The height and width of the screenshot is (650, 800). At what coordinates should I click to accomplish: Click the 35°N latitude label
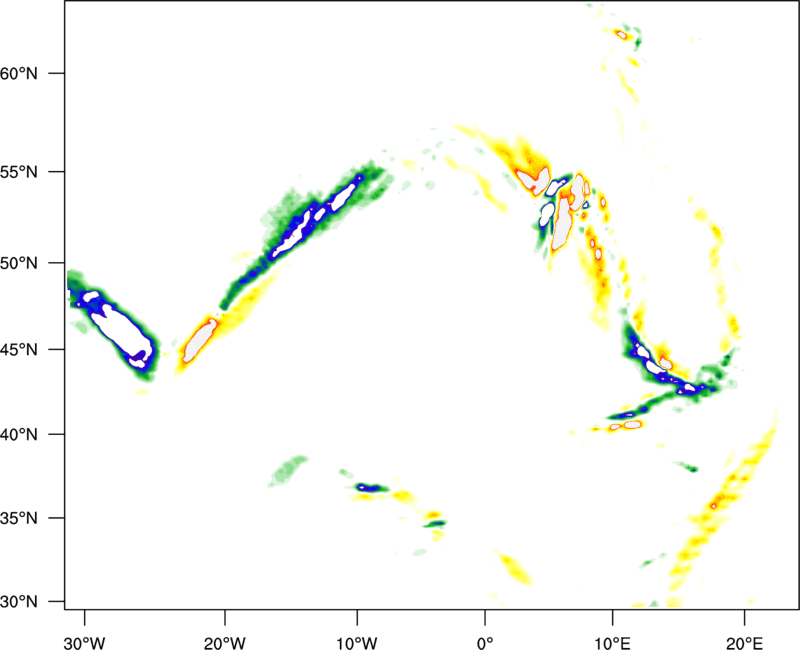(19, 518)
